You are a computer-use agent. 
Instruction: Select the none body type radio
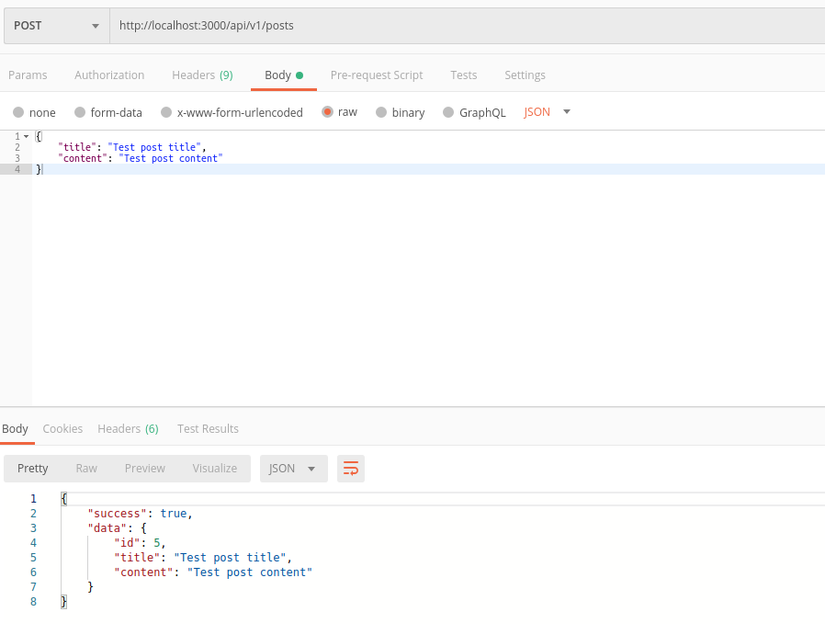(x=18, y=113)
